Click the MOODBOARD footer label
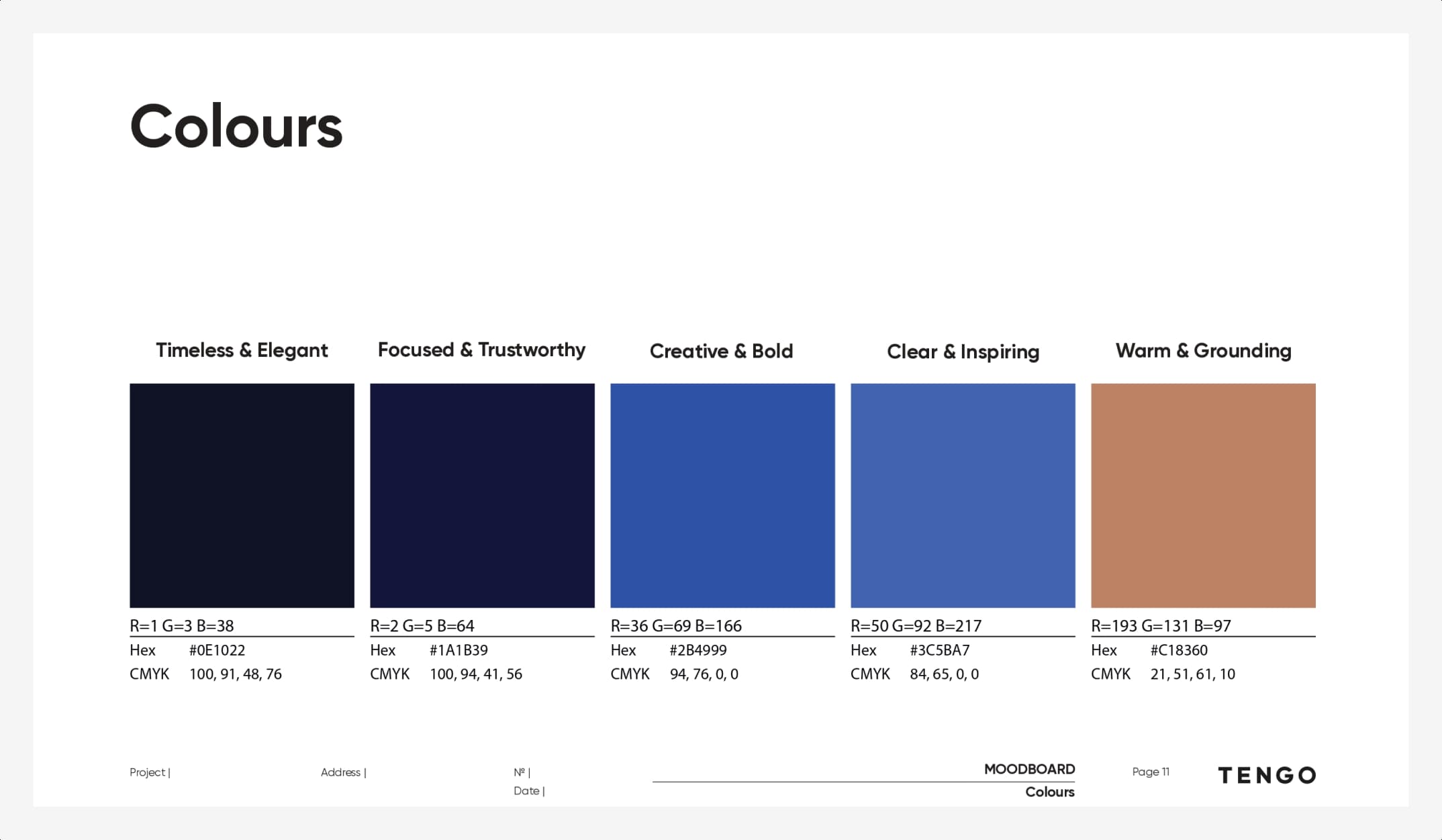This screenshot has height=840, width=1442. click(x=1029, y=769)
